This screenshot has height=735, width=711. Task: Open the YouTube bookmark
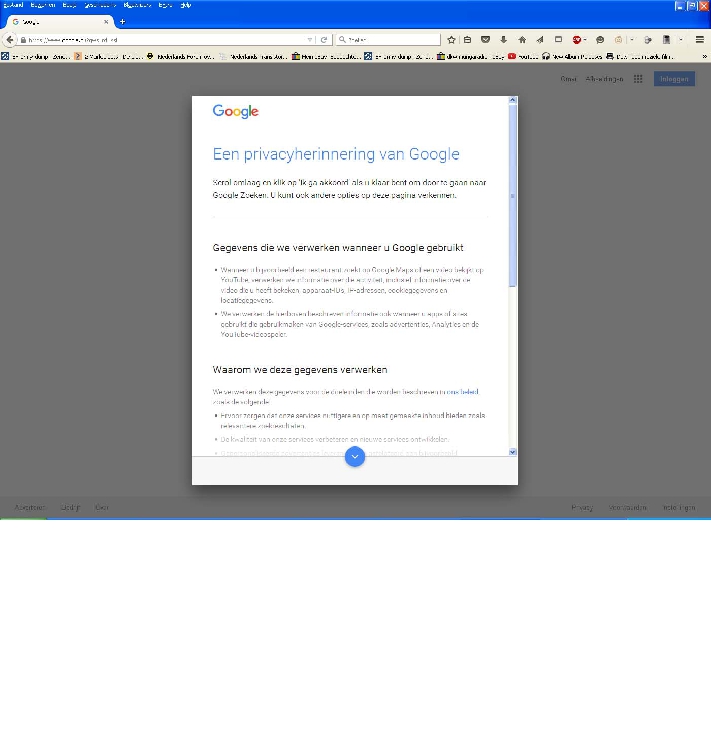pos(524,56)
